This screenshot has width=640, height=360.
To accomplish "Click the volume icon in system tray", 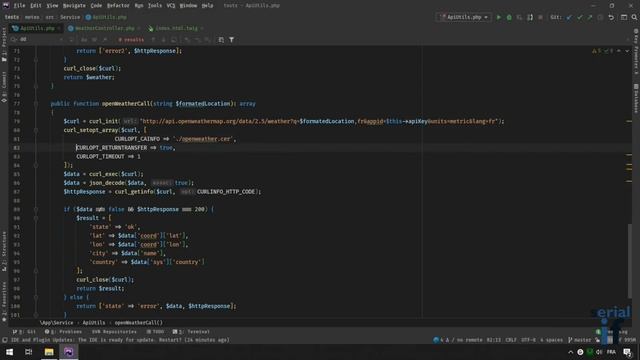I will 599,352.
